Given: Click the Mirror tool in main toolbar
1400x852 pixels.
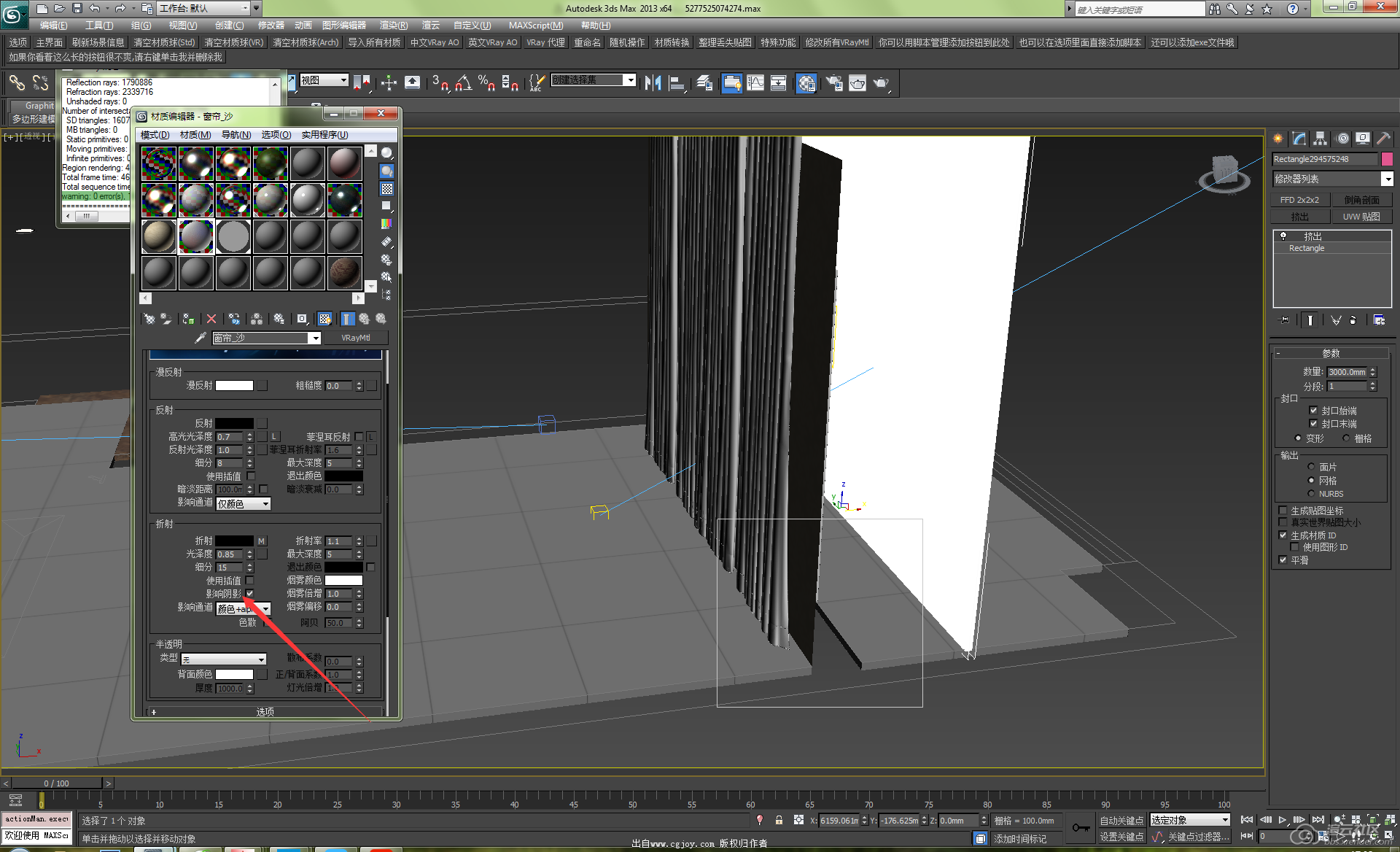Looking at the screenshot, I should (x=653, y=83).
